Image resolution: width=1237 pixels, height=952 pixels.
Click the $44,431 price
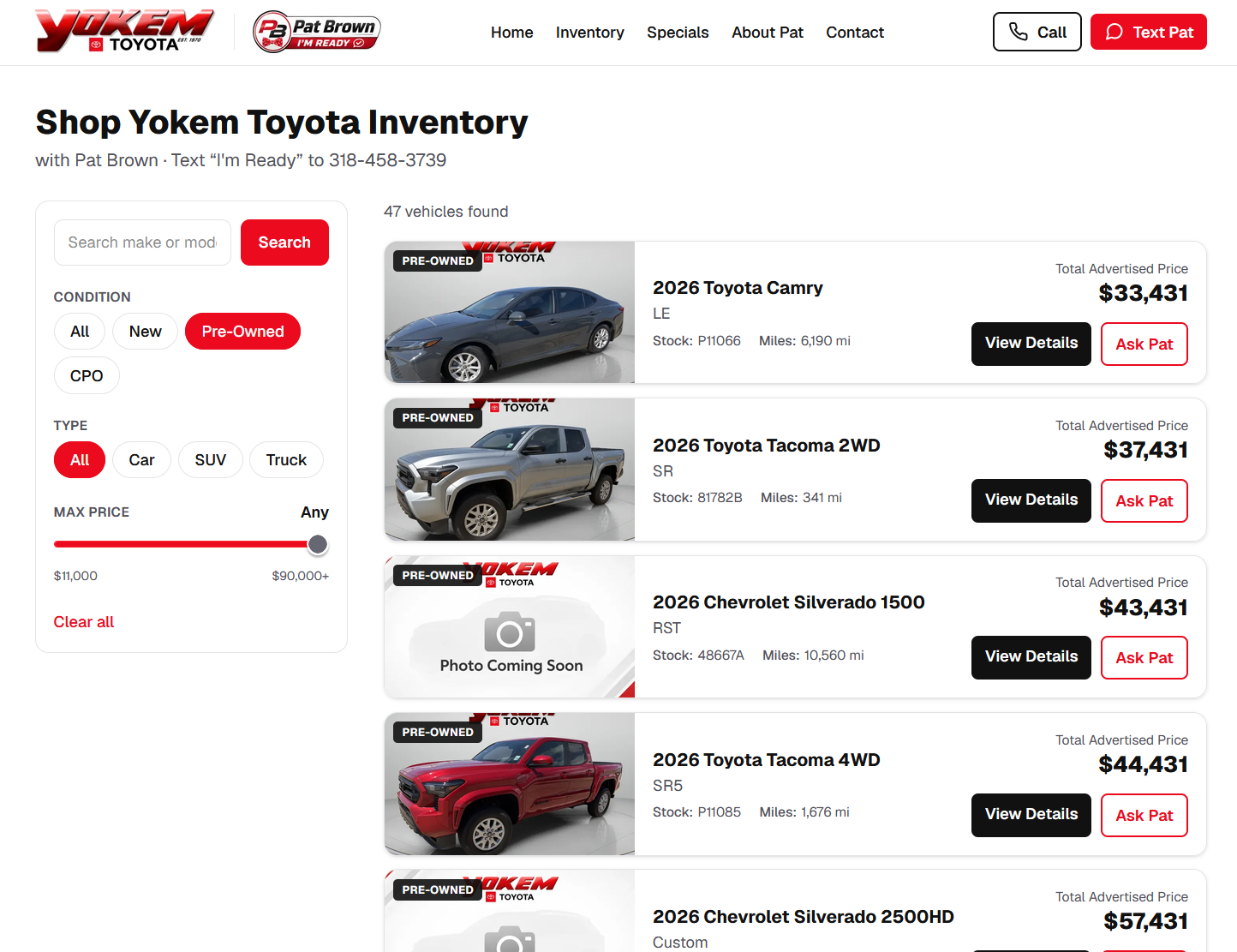click(x=1144, y=764)
